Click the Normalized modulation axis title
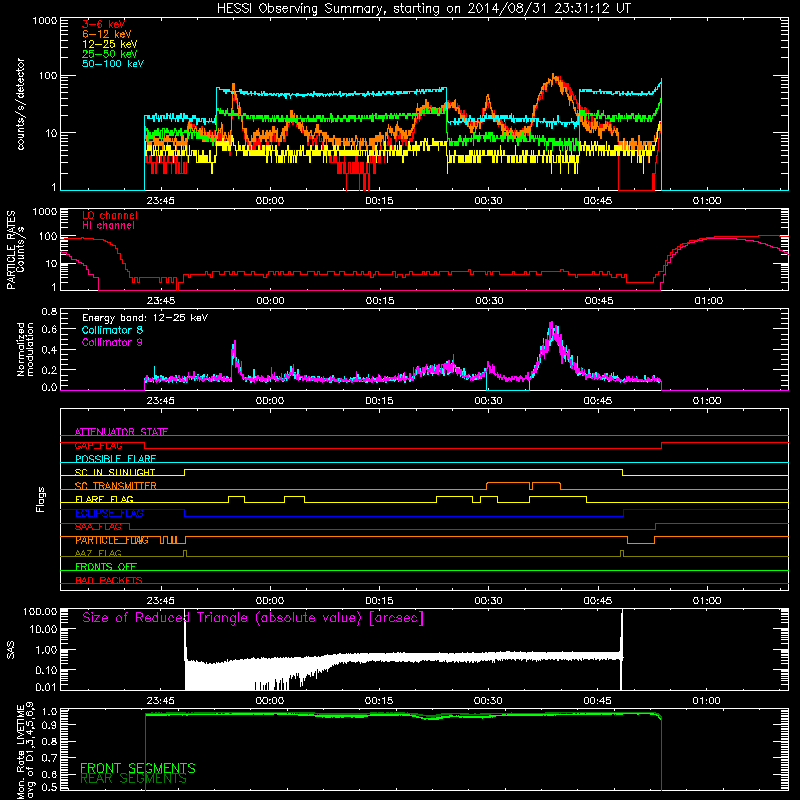Image resolution: width=800 pixels, height=800 pixels. [x=25, y=349]
